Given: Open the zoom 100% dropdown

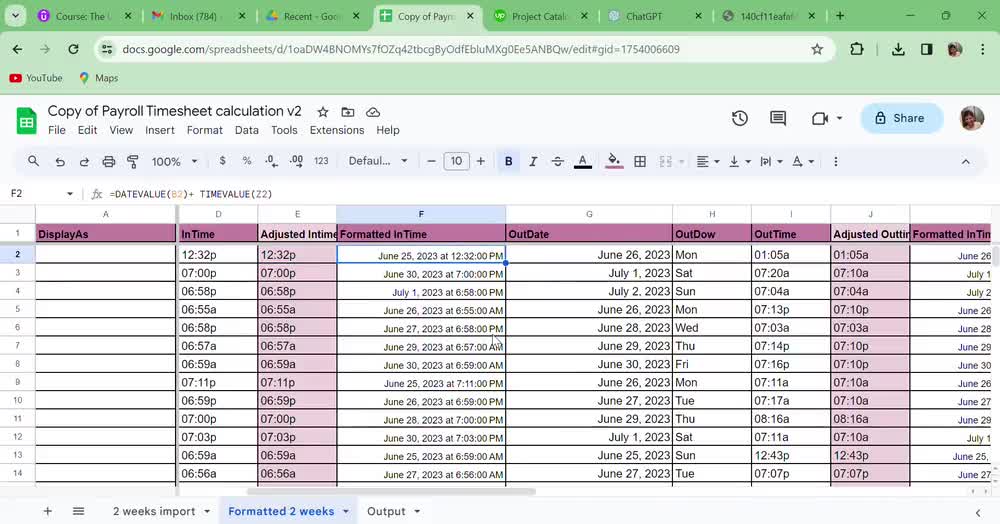Looking at the screenshot, I should 173,161.
